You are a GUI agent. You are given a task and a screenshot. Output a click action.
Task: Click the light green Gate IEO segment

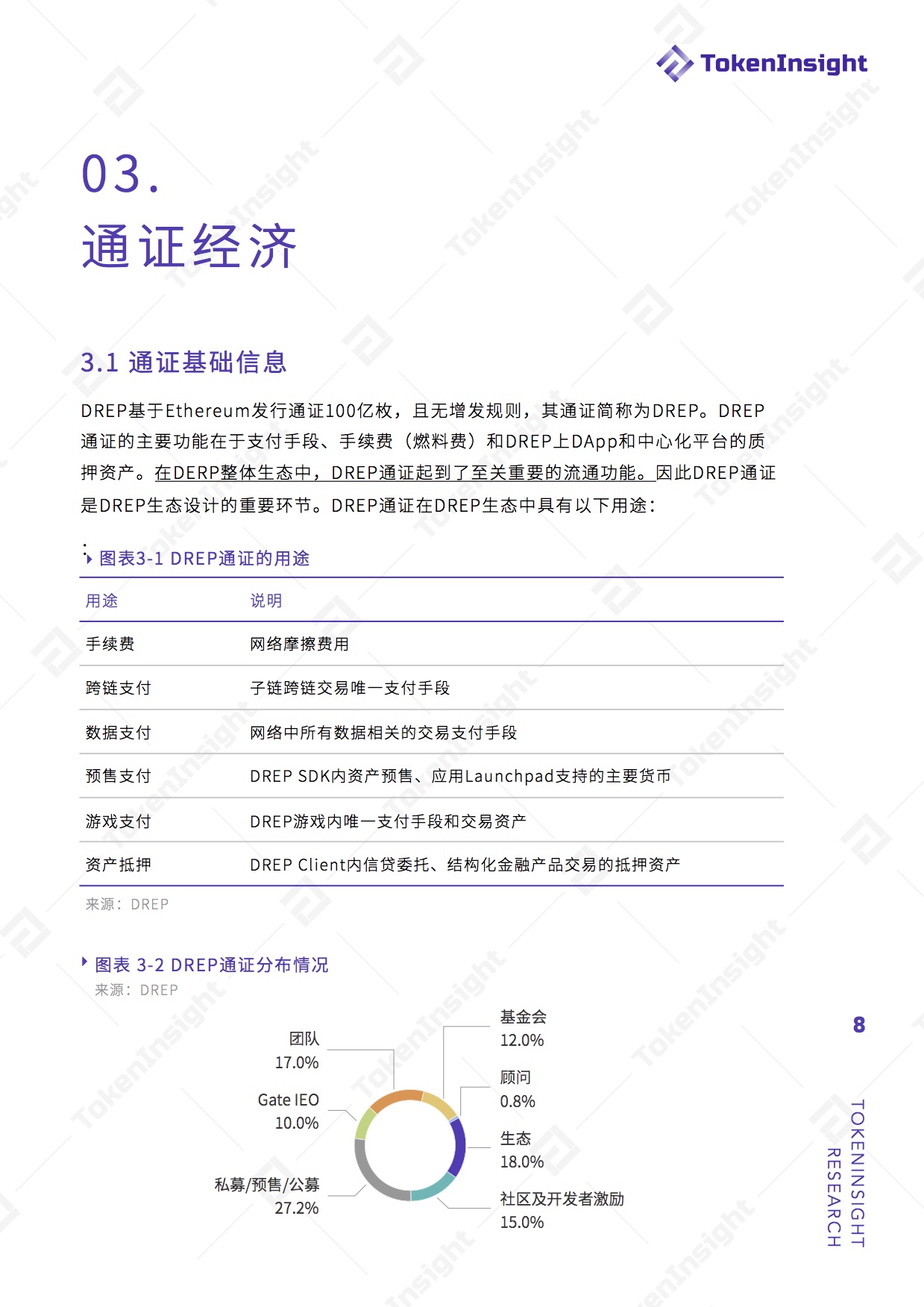(365, 1123)
